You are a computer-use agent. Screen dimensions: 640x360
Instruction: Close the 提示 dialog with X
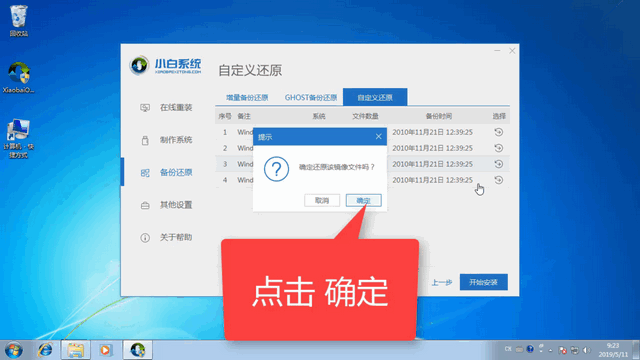pos(378,137)
